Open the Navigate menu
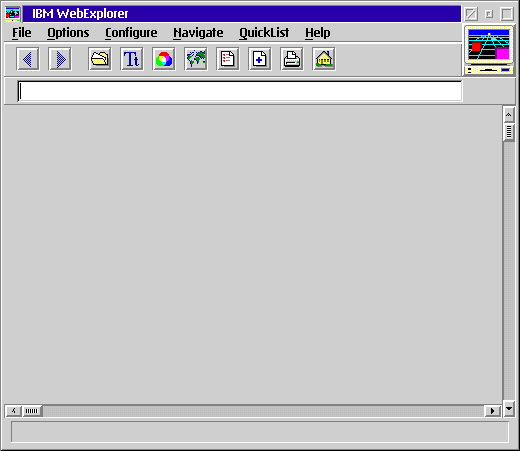 tap(198, 33)
